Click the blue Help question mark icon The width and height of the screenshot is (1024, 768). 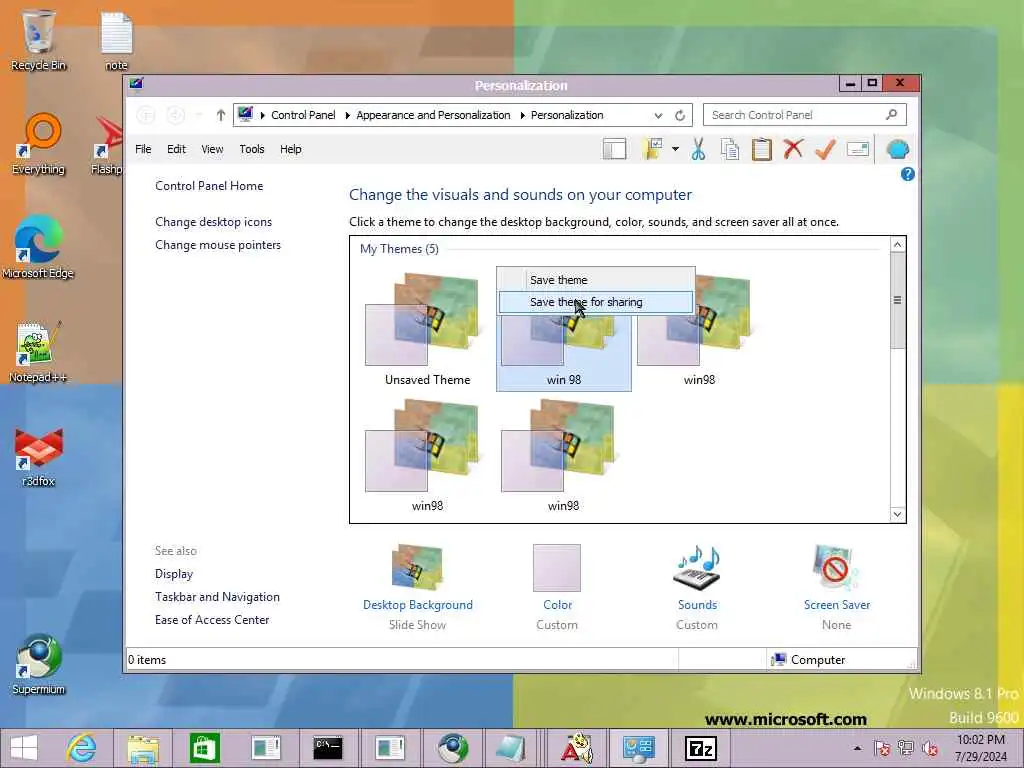907,174
